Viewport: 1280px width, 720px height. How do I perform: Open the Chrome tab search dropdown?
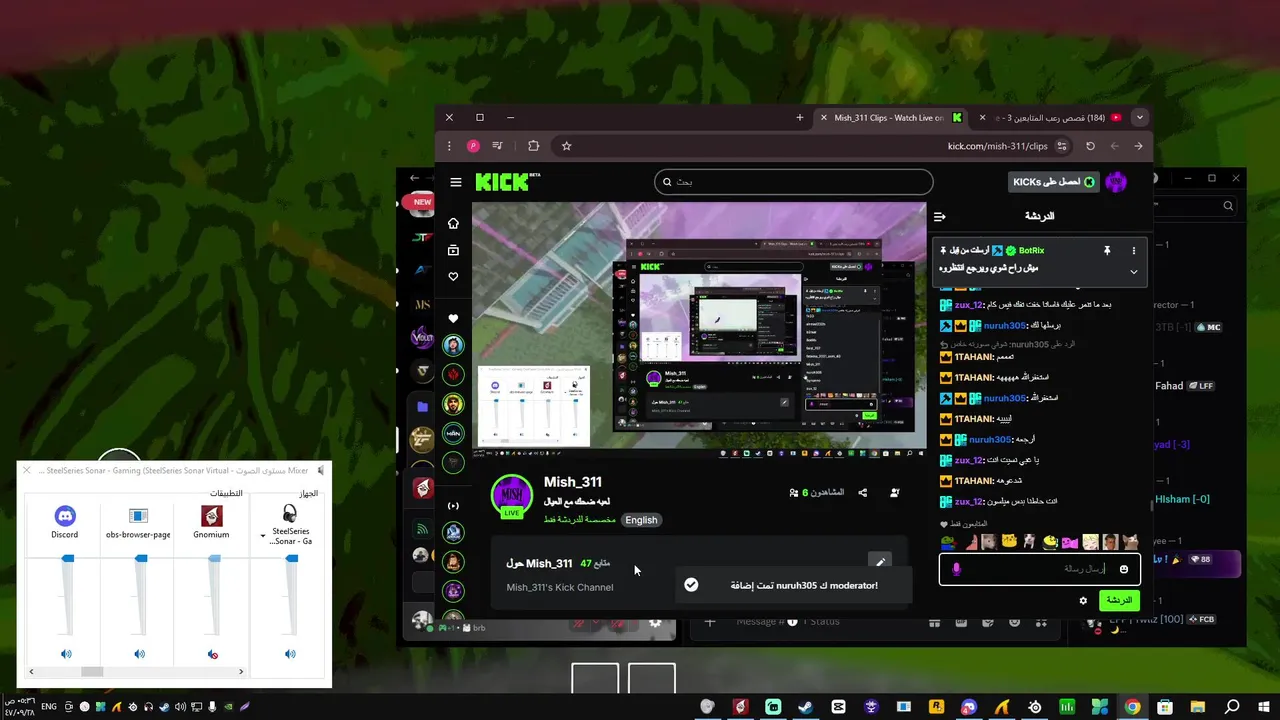click(1139, 117)
